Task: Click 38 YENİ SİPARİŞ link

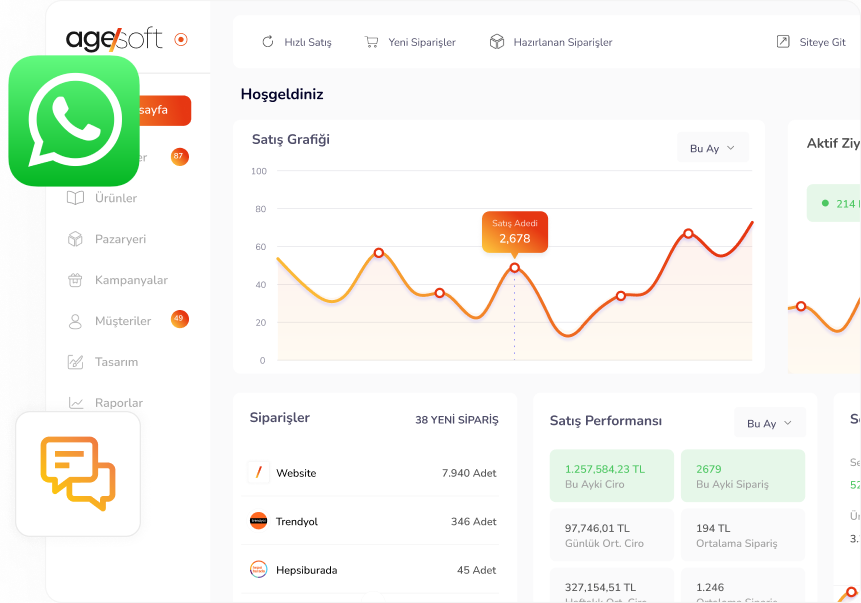Action: (457, 420)
